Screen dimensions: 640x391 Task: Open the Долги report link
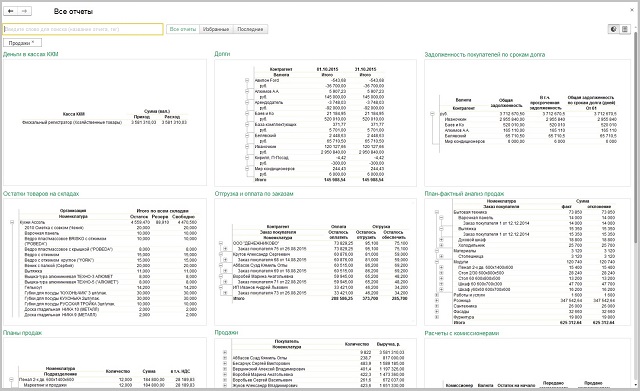click(x=222, y=54)
